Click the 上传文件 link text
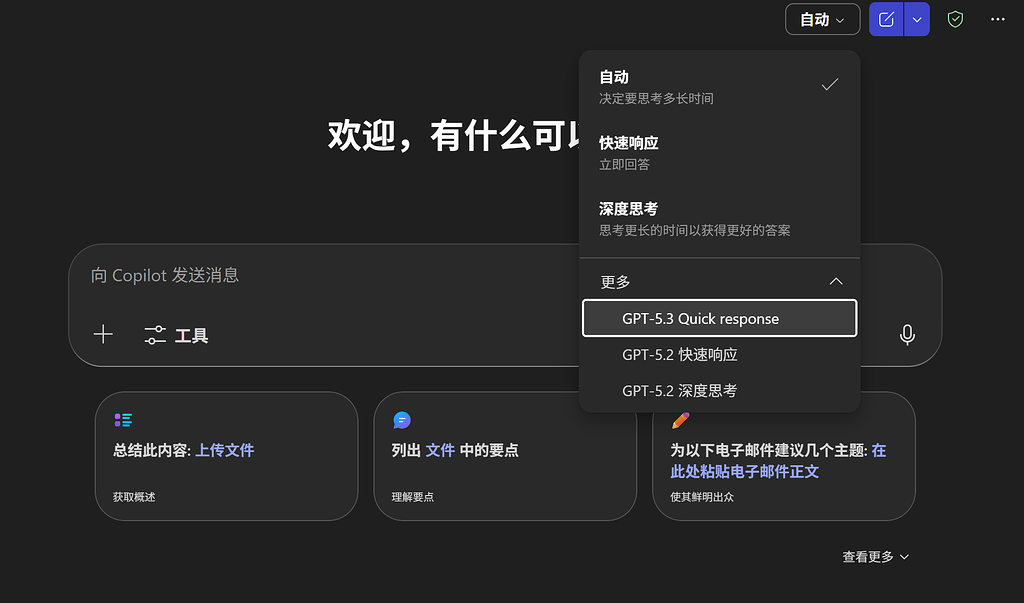Screen dimensions: 1024x603 click(225, 450)
